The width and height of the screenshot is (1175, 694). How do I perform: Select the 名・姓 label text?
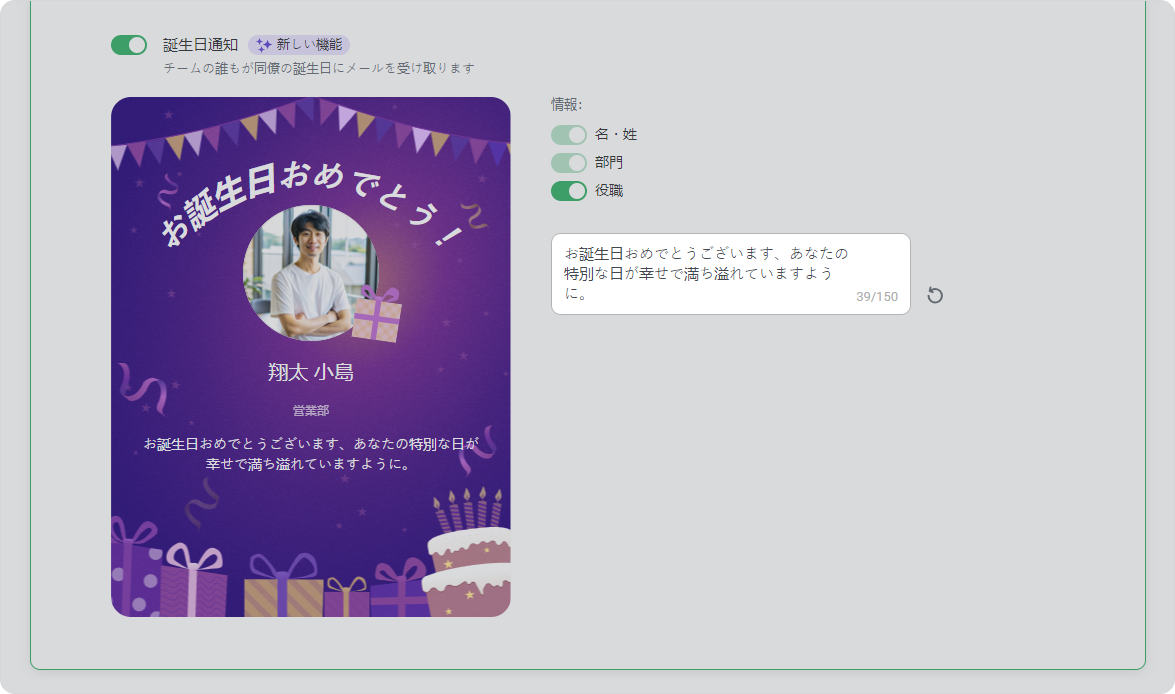(x=616, y=135)
